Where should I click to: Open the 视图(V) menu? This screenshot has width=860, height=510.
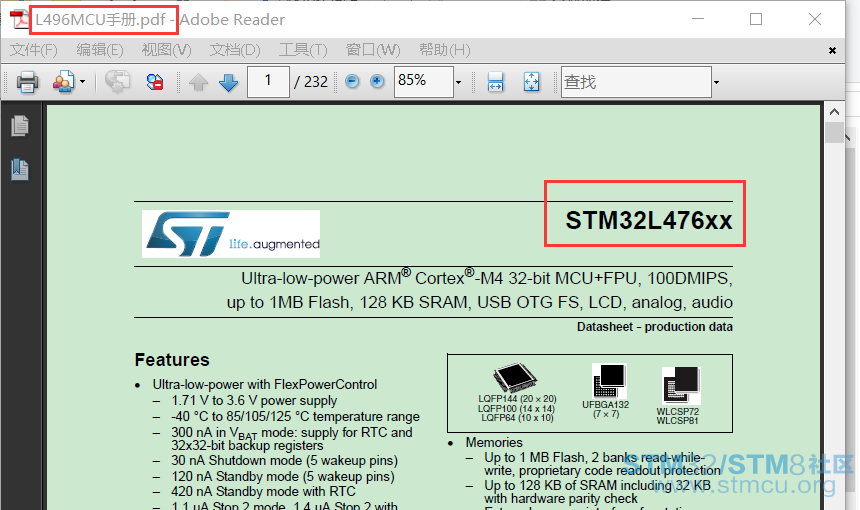pyautogui.click(x=166, y=50)
